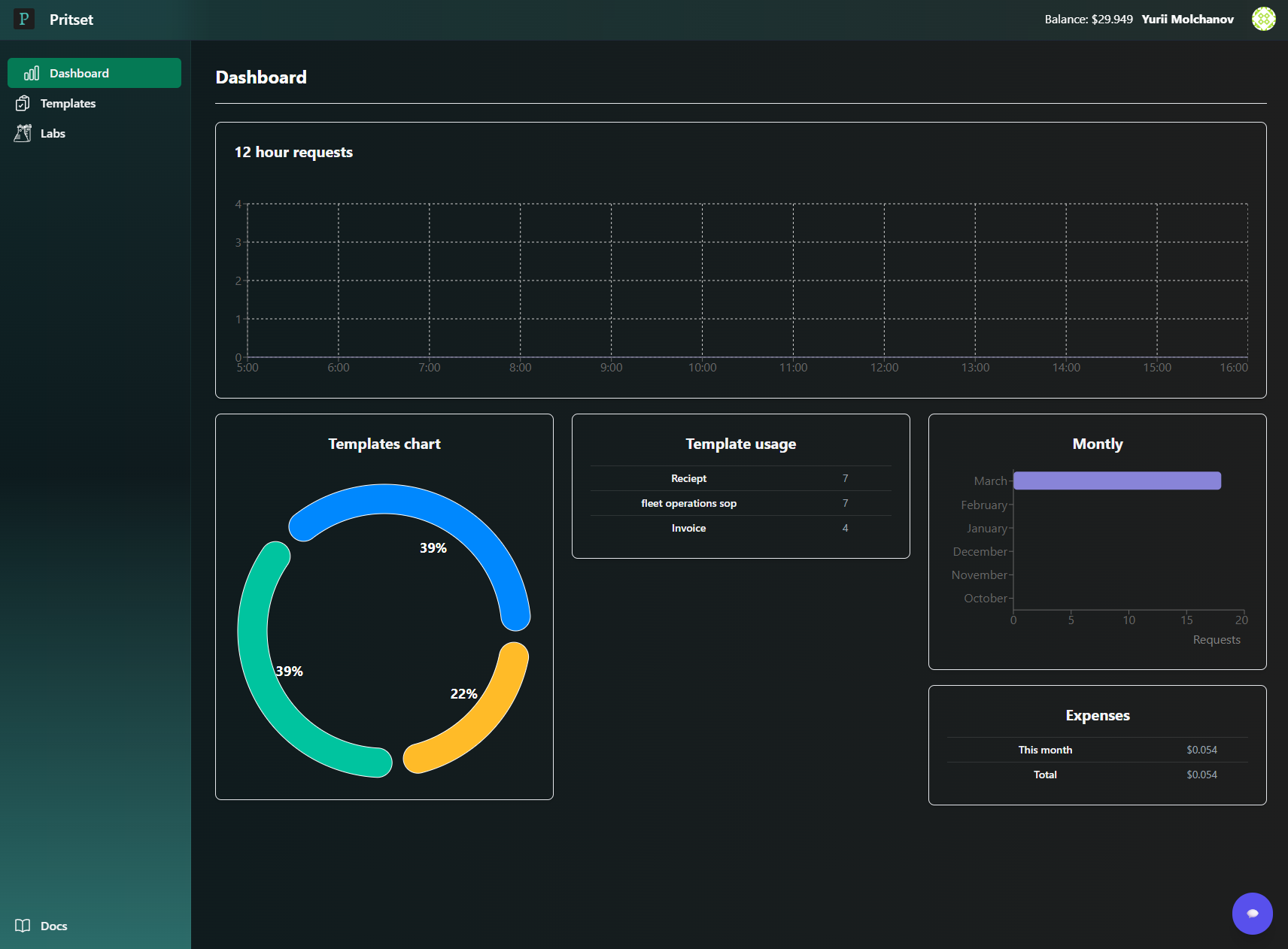Click the Docs book icon

(x=23, y=926)
